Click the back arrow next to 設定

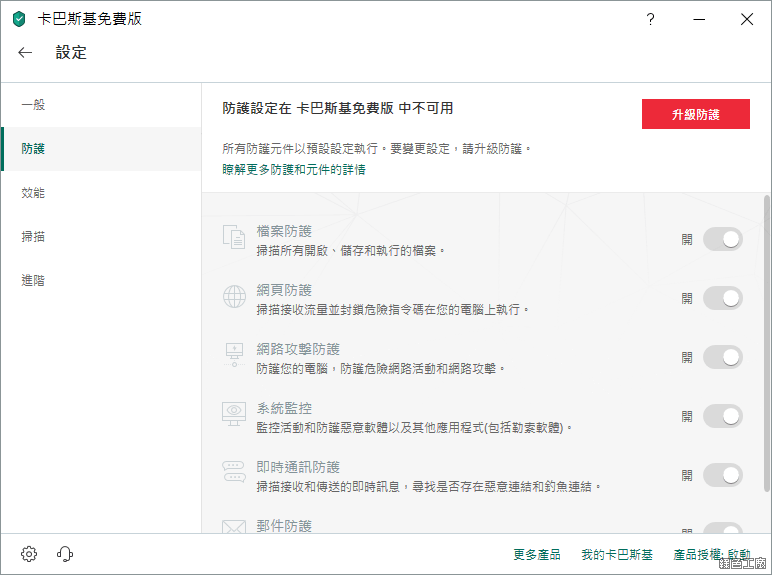click(x=25, y=53)
